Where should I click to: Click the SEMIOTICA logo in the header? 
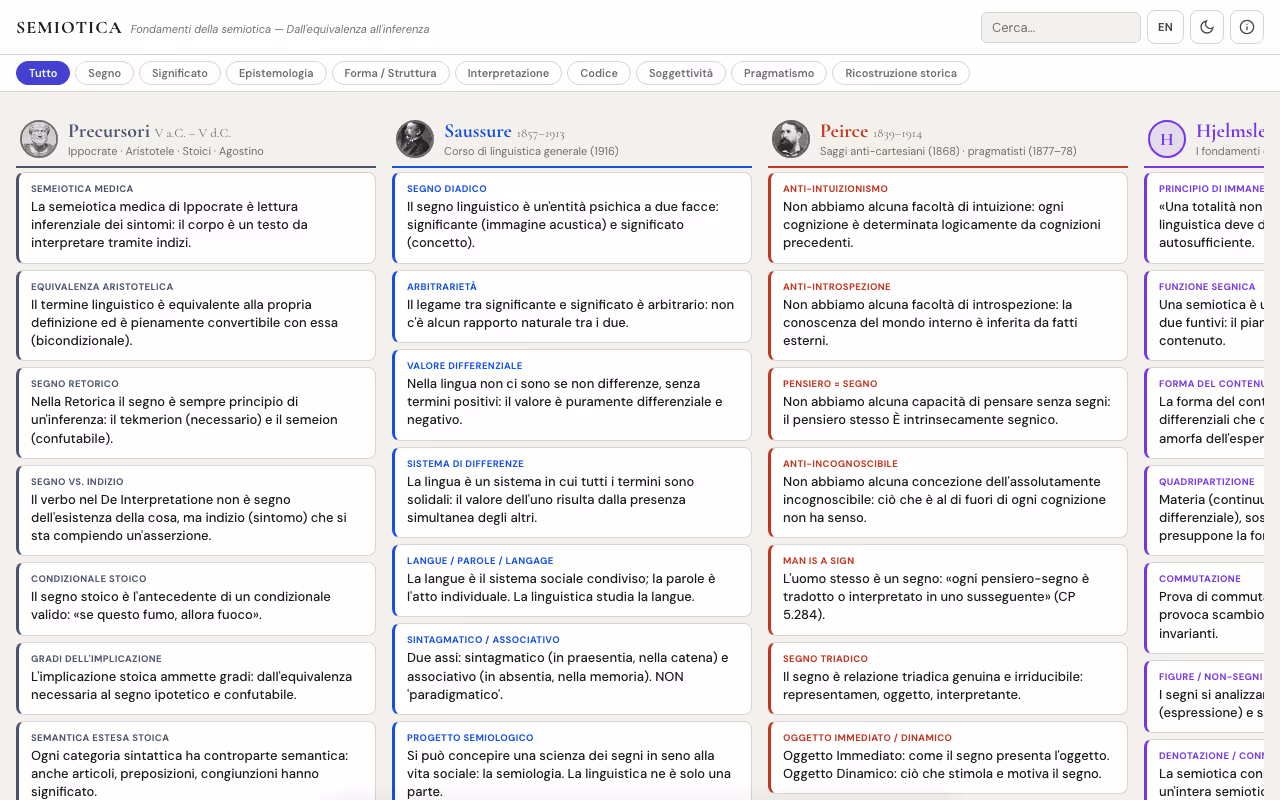click(68, 27)
